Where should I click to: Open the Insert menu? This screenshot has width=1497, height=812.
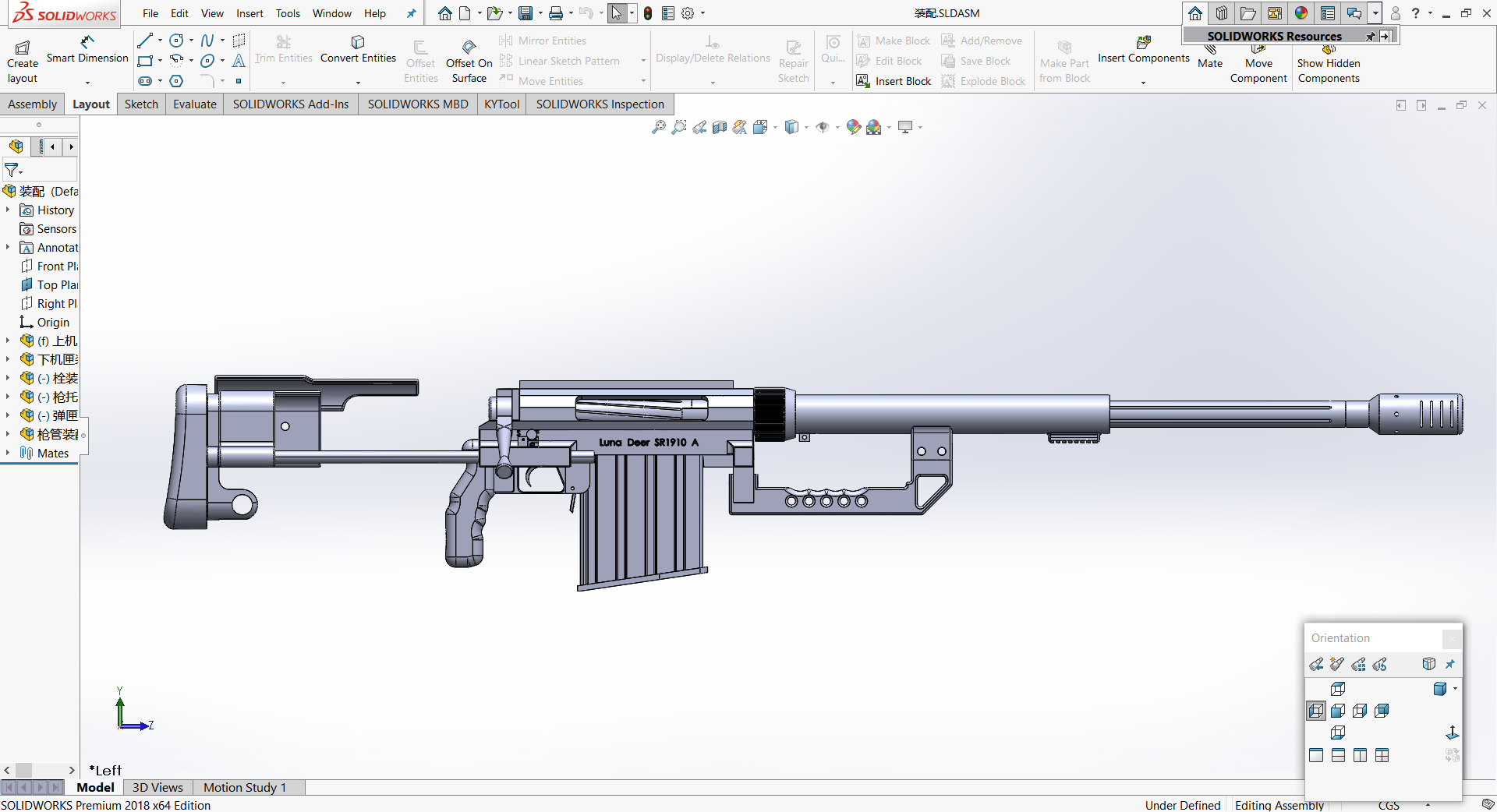(249, 13)
